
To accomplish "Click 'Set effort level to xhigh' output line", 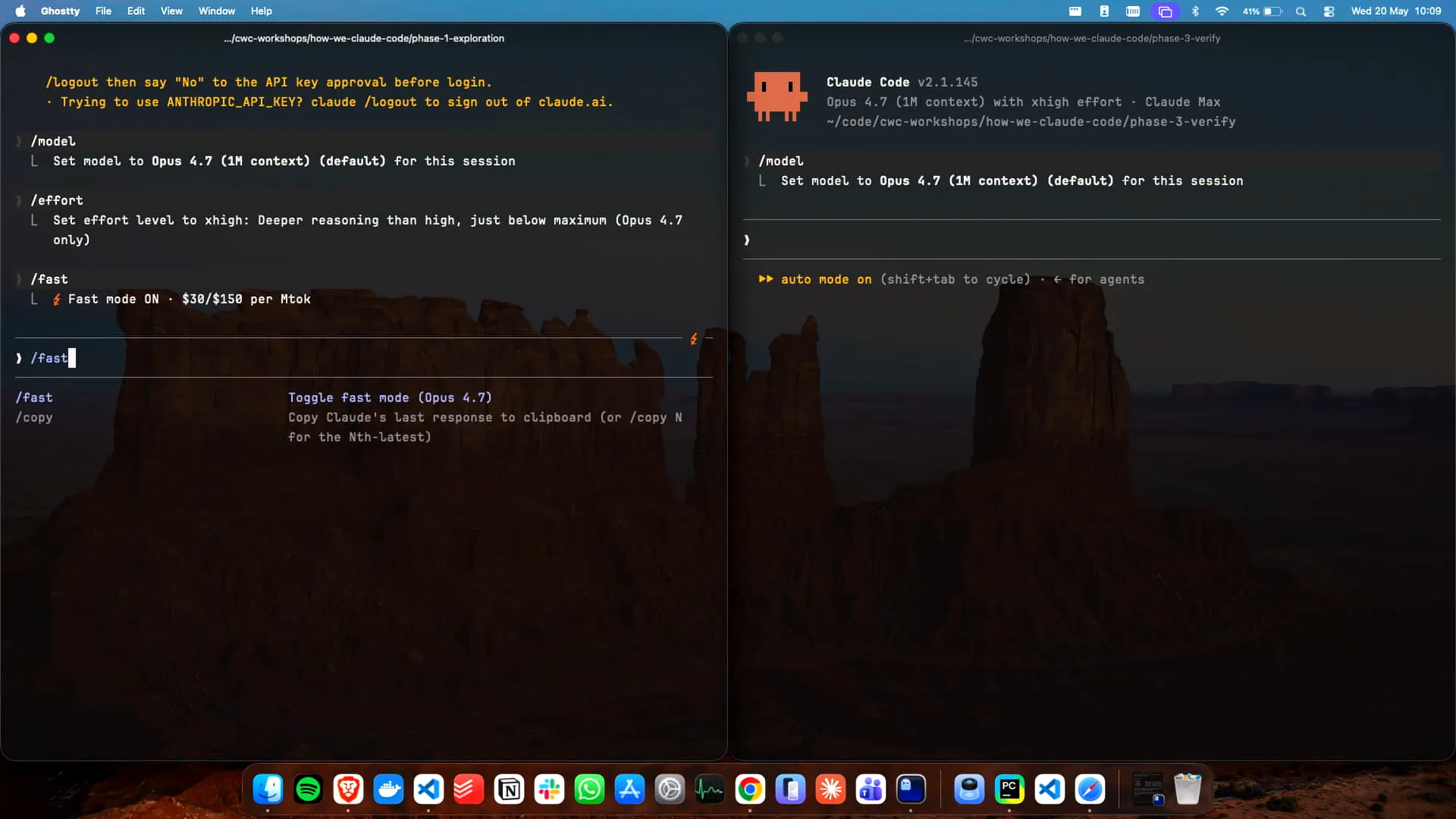I will [368, 230].
